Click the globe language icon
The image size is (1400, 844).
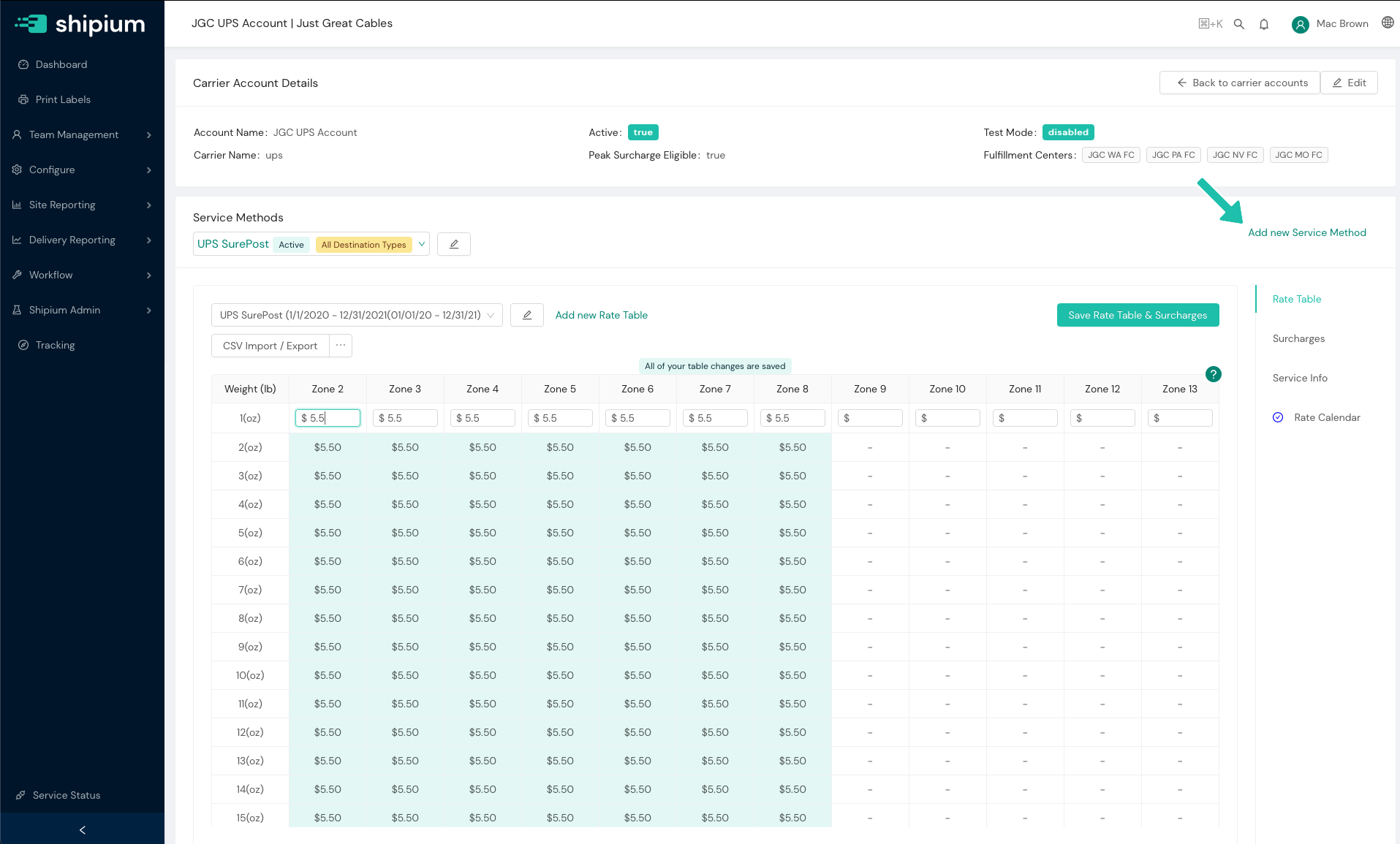1388,23
